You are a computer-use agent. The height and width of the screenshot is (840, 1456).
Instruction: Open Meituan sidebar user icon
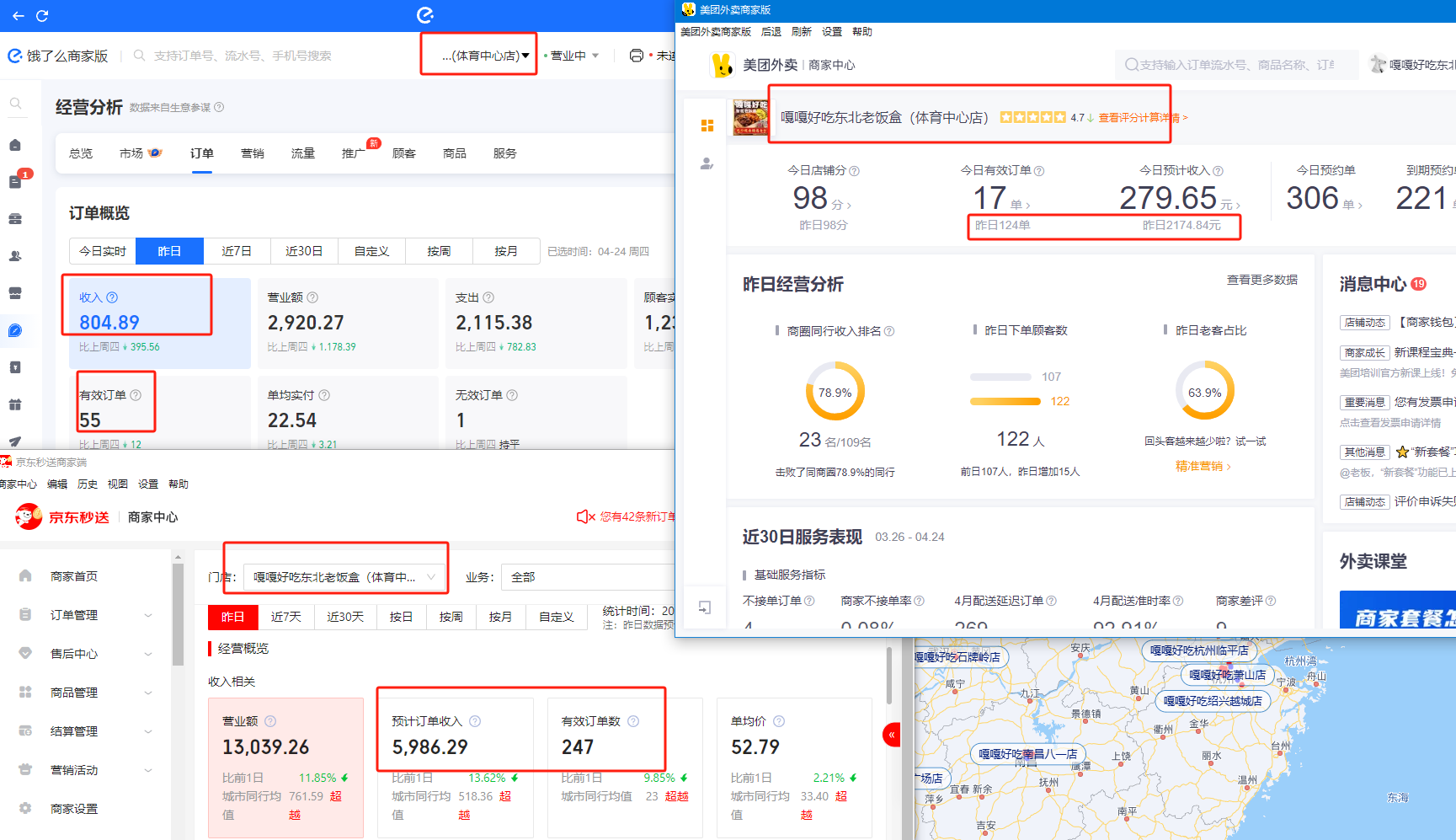[x=707, y=163]
